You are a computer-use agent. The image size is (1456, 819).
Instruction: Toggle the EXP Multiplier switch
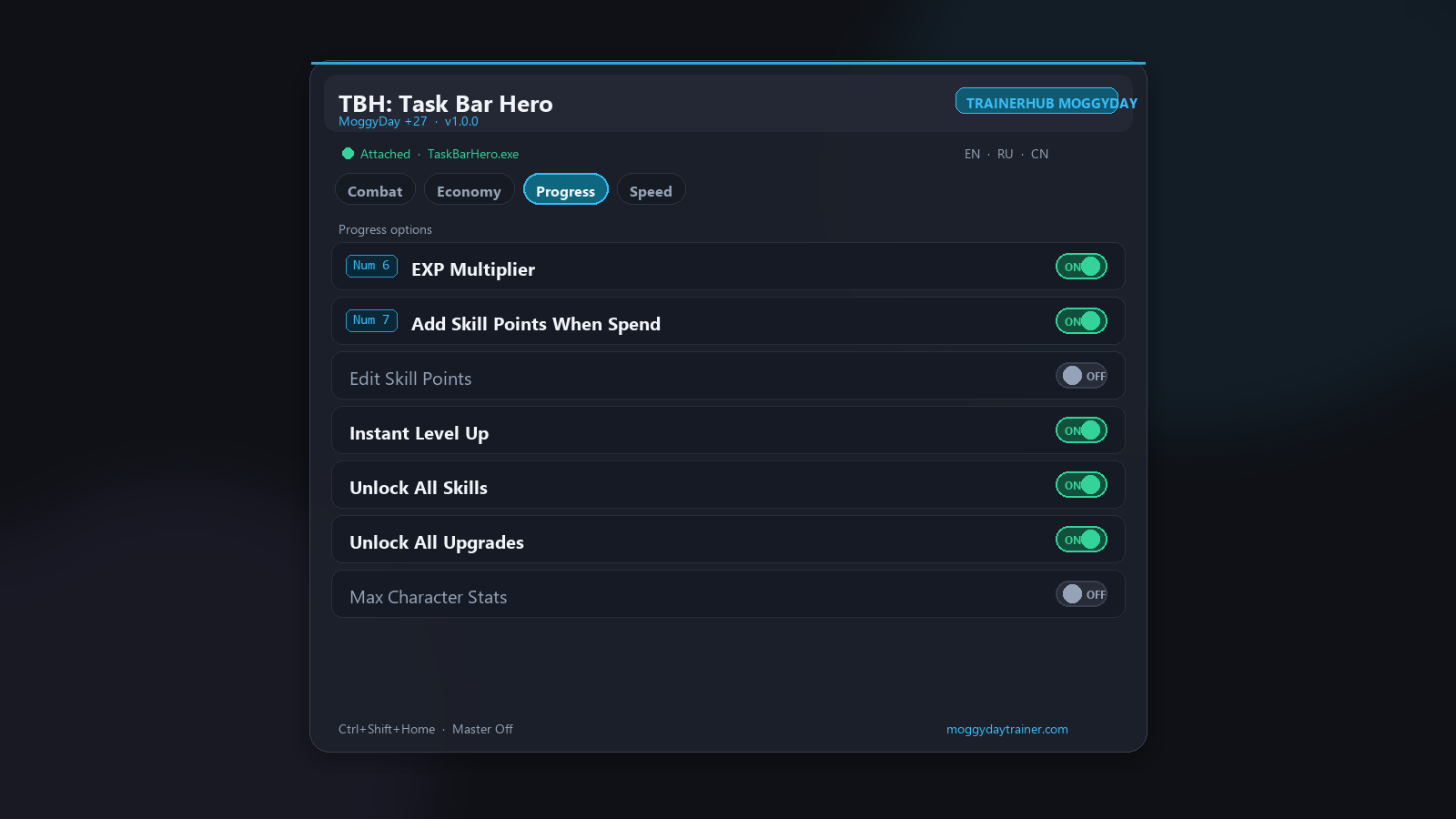tap(1081, 267)
